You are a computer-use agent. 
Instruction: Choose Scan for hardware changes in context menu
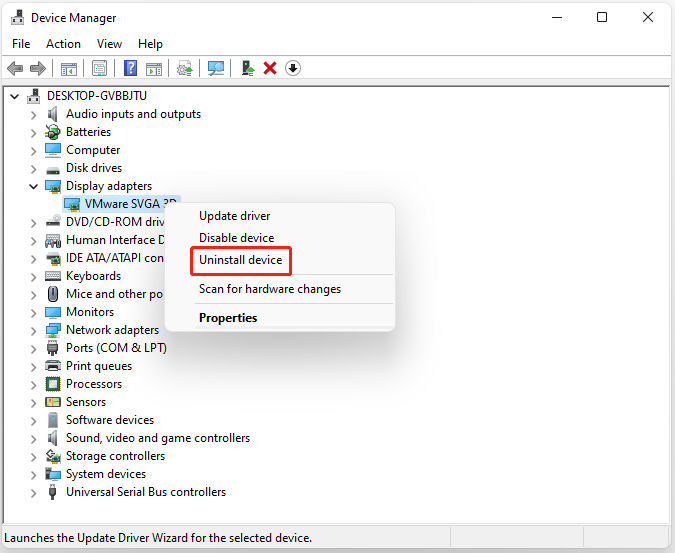click(270, 289)
